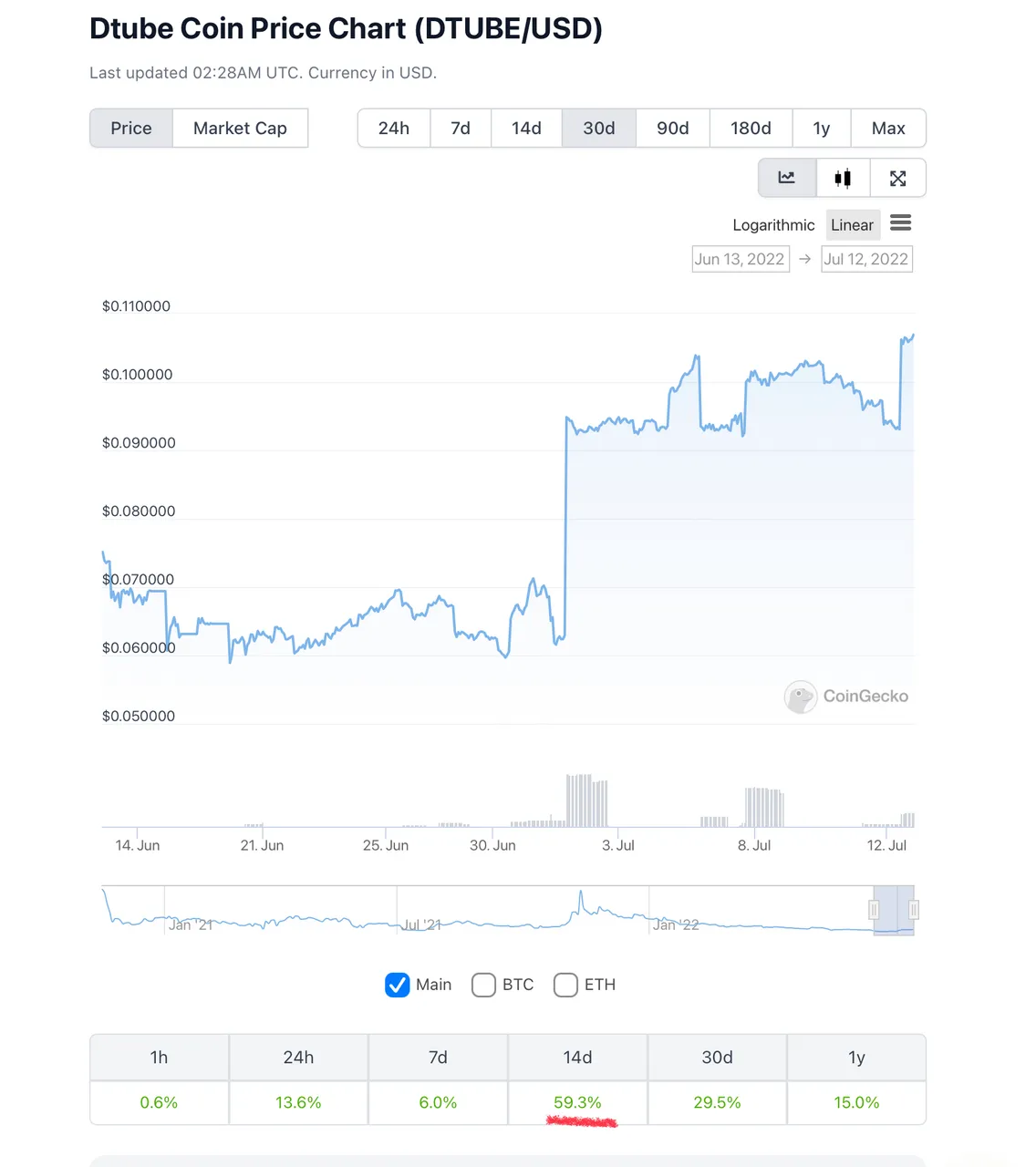Switch to line chart view icon

tap(786, 178)
